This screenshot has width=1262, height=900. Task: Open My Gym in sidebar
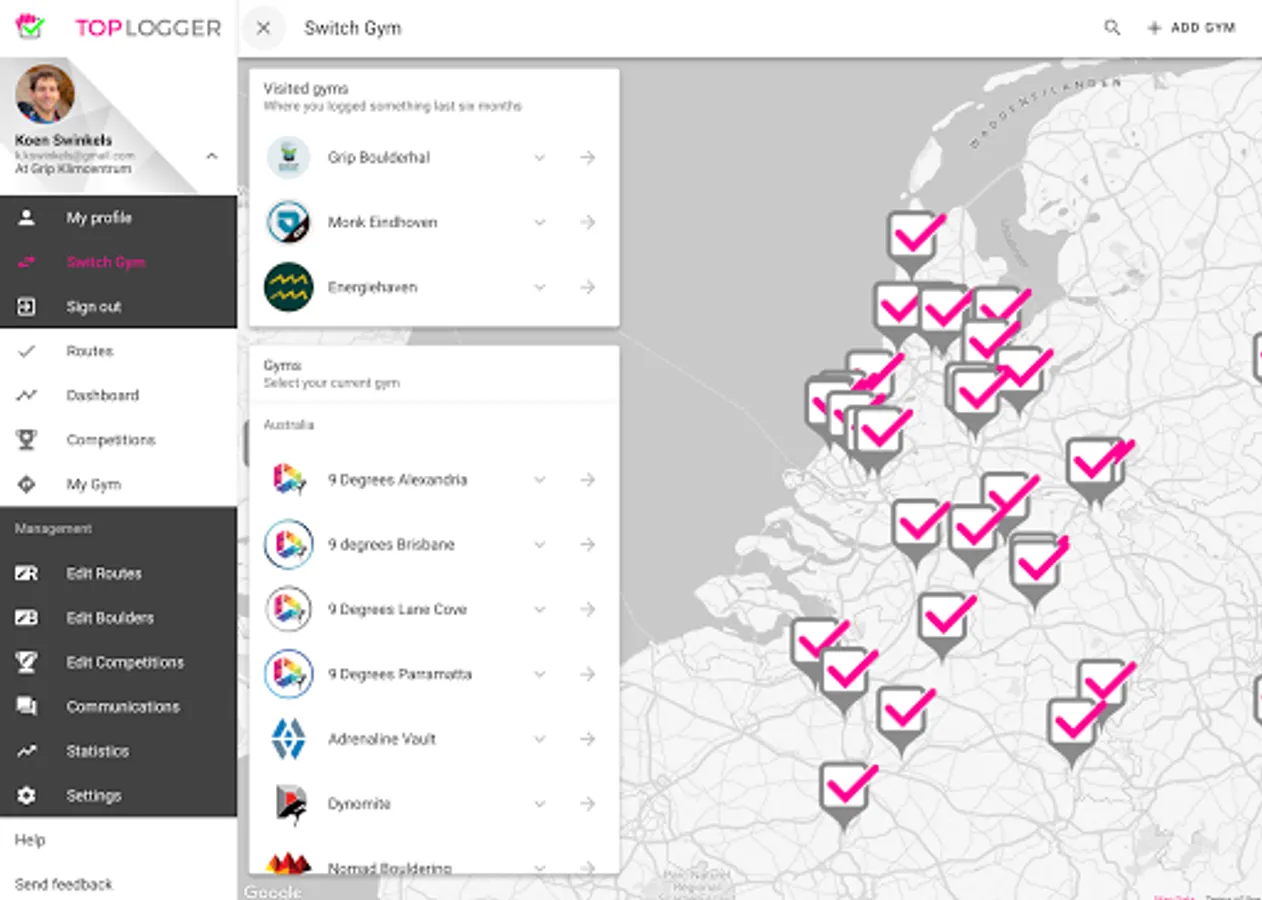[x=118, y=484]
